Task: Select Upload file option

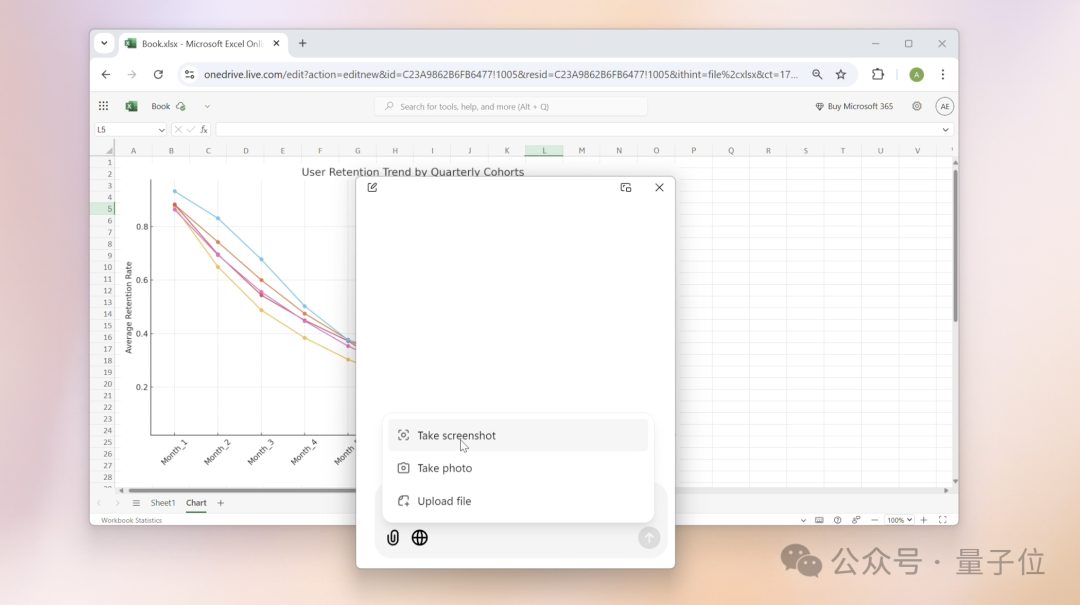Action: [x=518, y=501]
